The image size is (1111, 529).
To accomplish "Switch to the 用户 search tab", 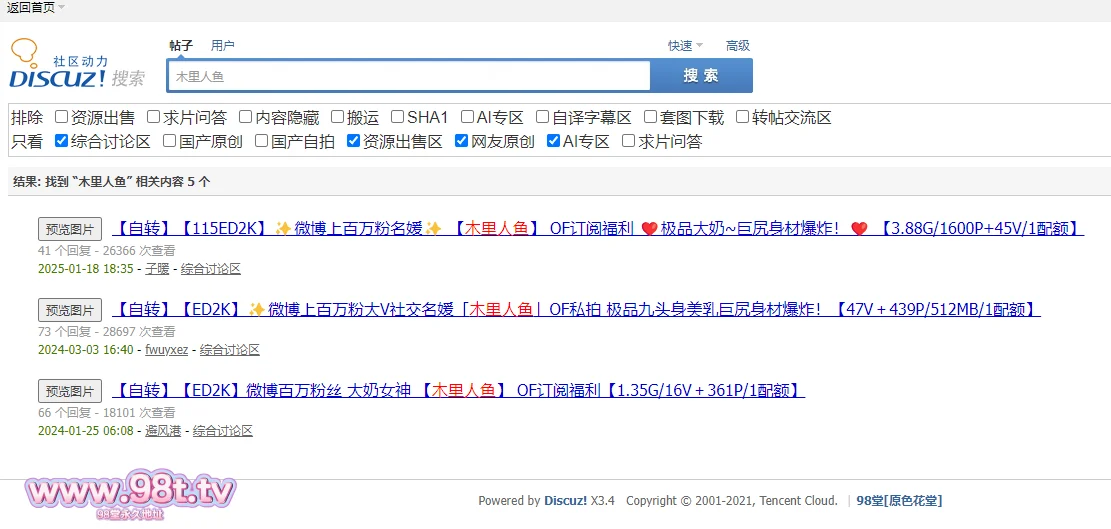I will coord(222,45).
